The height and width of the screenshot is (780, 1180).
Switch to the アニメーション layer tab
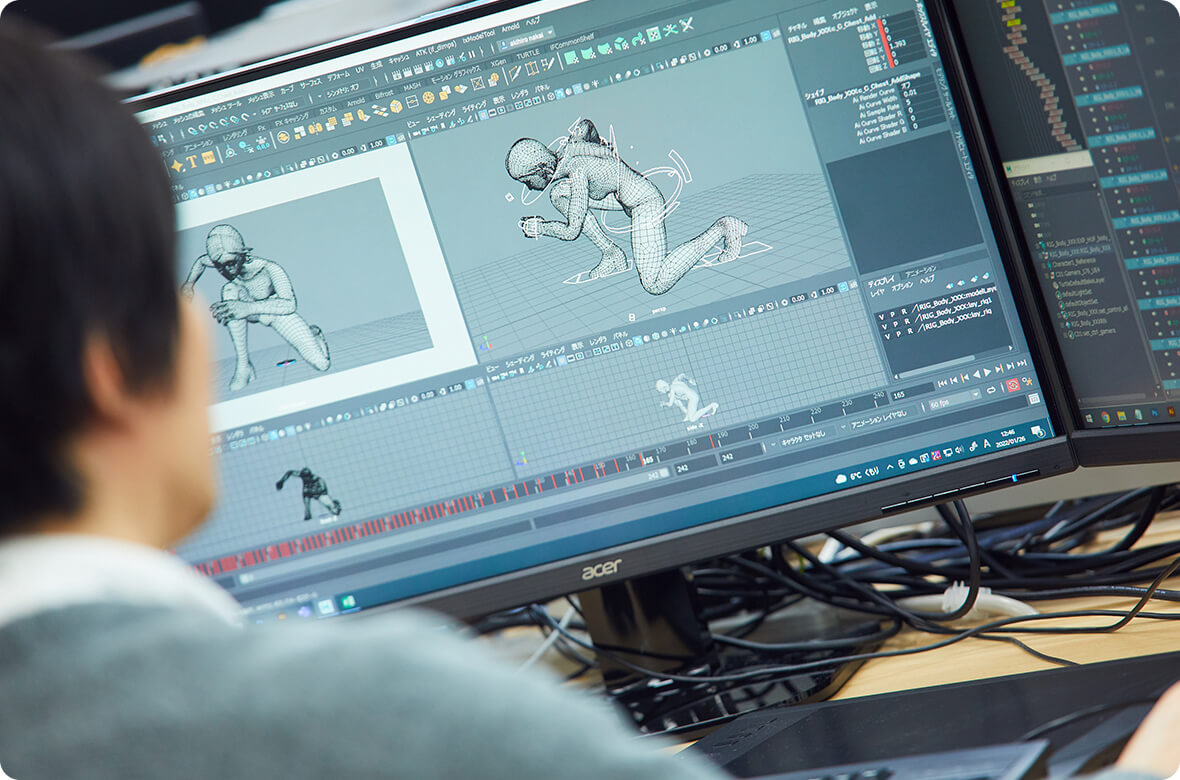pyautogui.click(x=920, y=271)
